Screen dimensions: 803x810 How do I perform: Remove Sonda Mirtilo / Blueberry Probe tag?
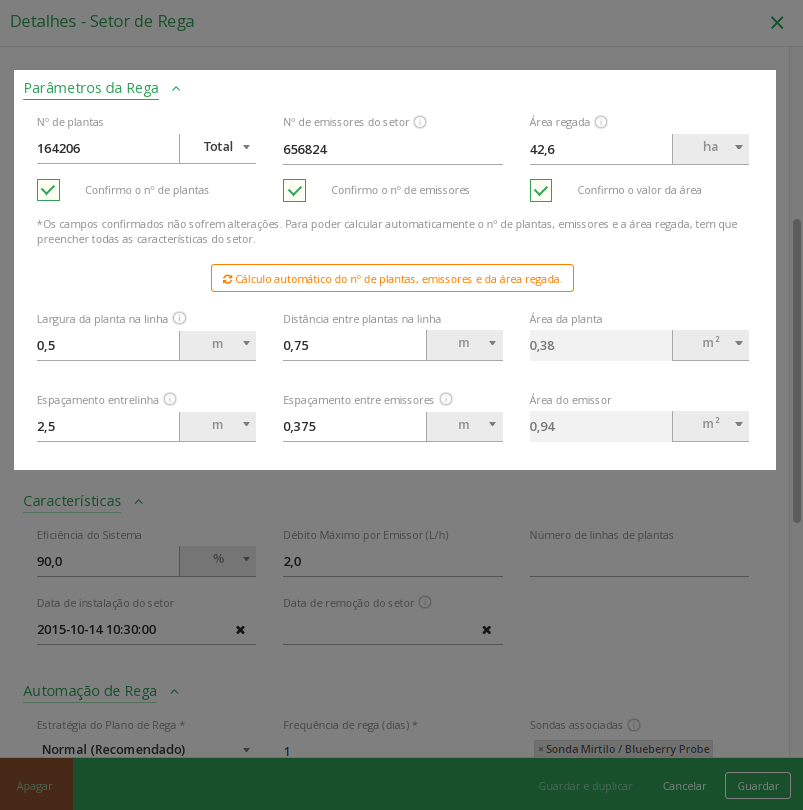coord(541,749)
